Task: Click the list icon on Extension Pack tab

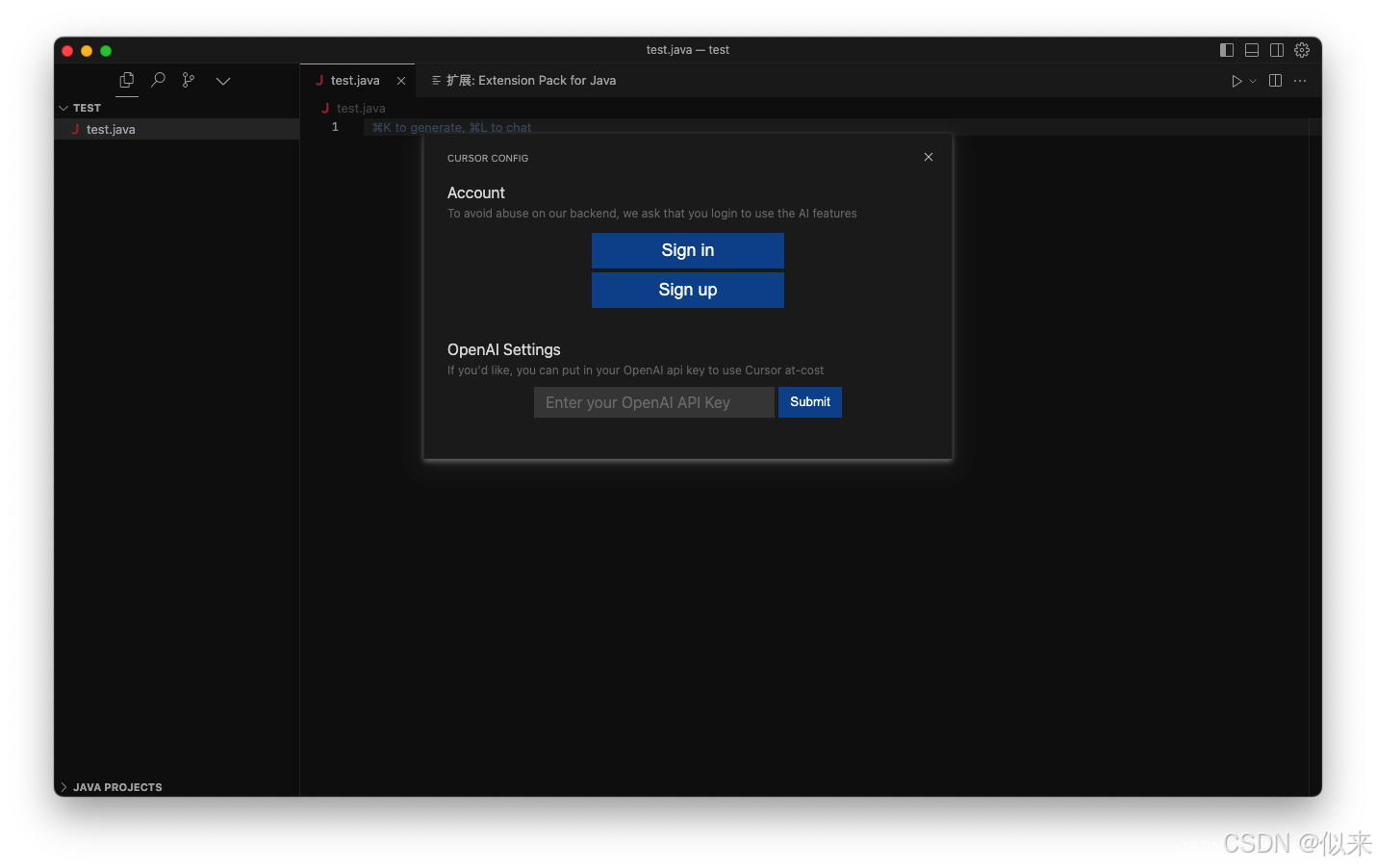Action: tap(436, 81)
